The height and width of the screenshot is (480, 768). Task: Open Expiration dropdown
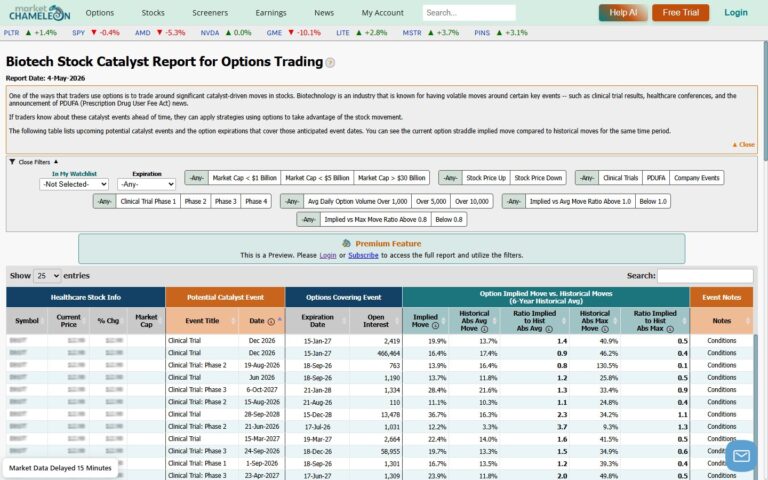146,184
